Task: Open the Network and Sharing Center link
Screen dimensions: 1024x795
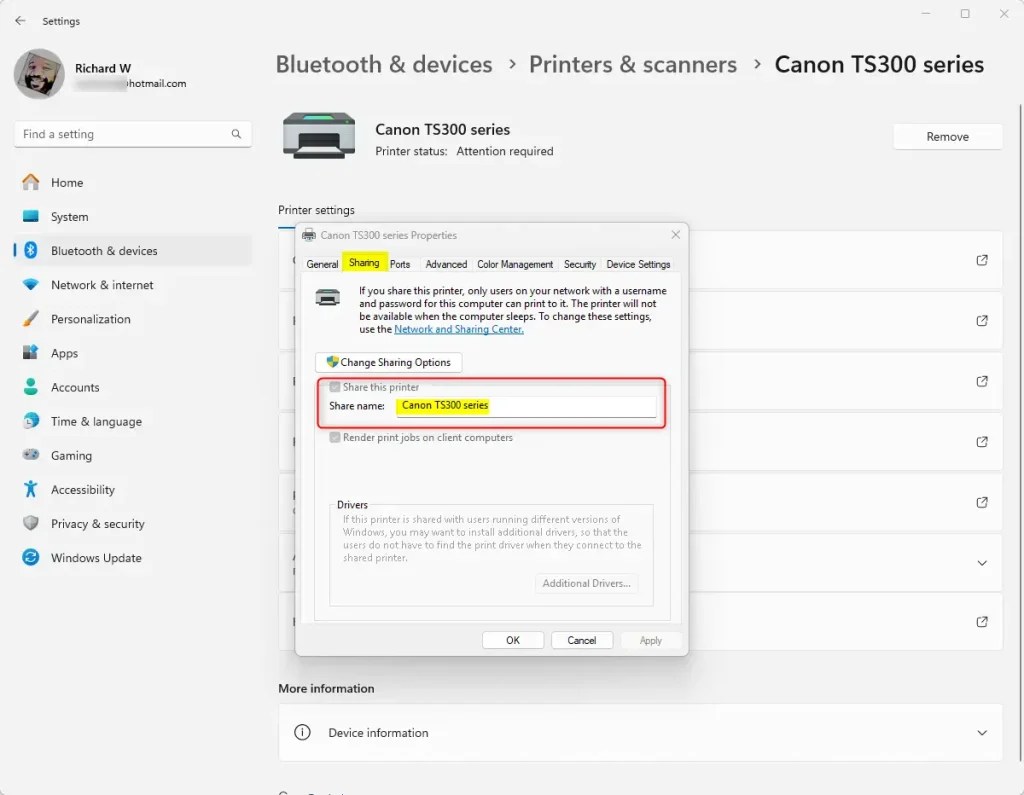Action: coord(458,329)
